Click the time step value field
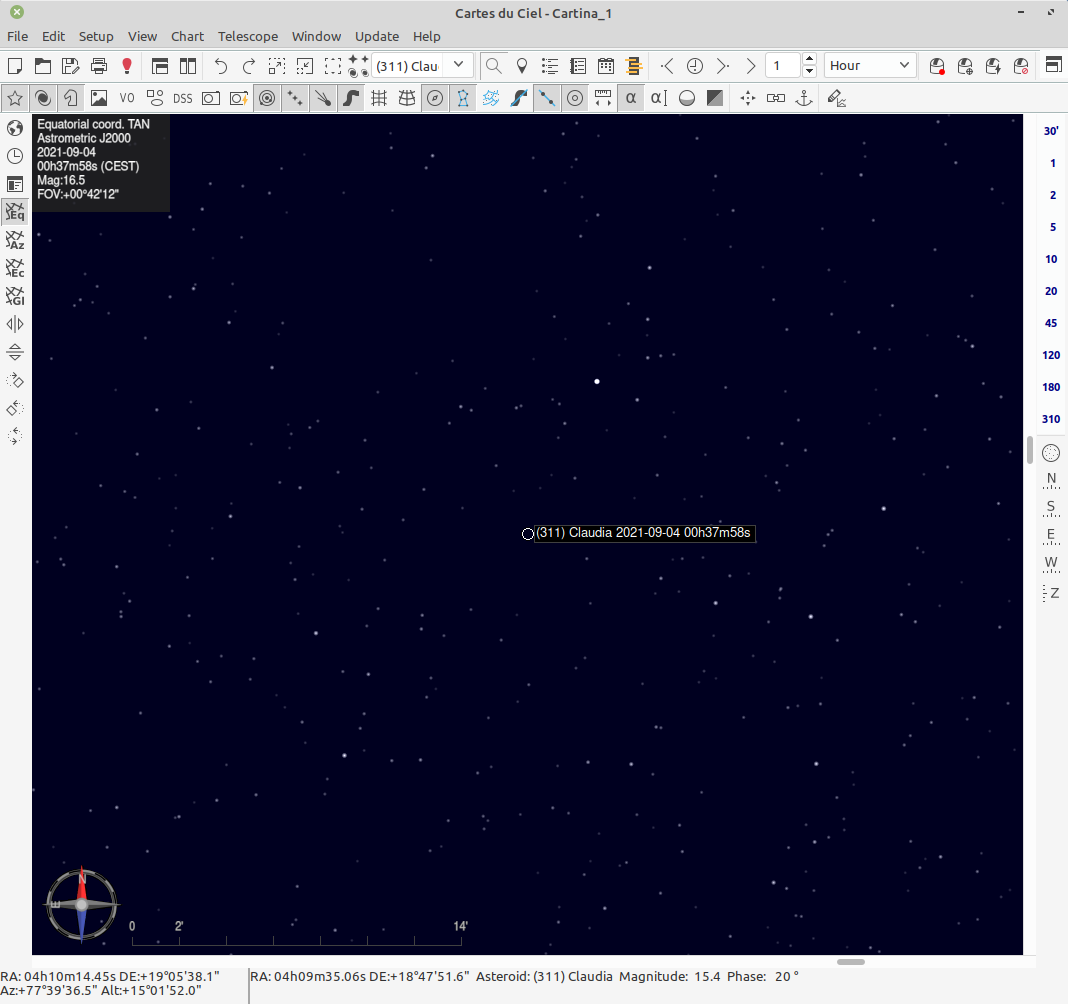The width and height of the screenshot is (1068, 1004). [783, 66]
